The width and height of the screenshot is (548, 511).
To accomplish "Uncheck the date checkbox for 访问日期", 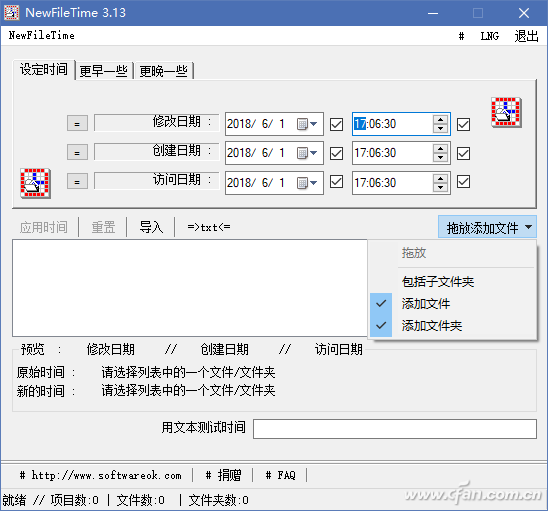I will pos(337,182).
